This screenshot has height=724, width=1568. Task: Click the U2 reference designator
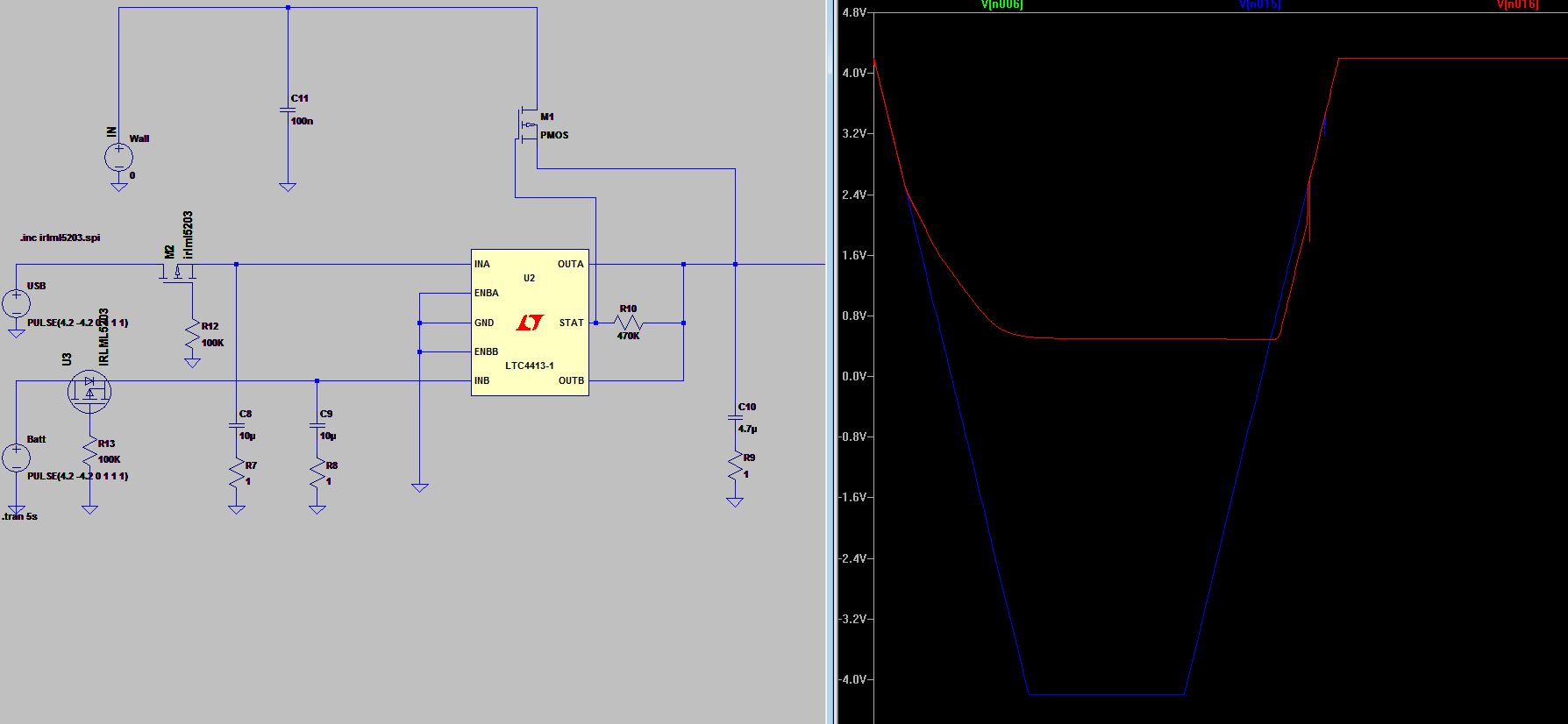529,278
